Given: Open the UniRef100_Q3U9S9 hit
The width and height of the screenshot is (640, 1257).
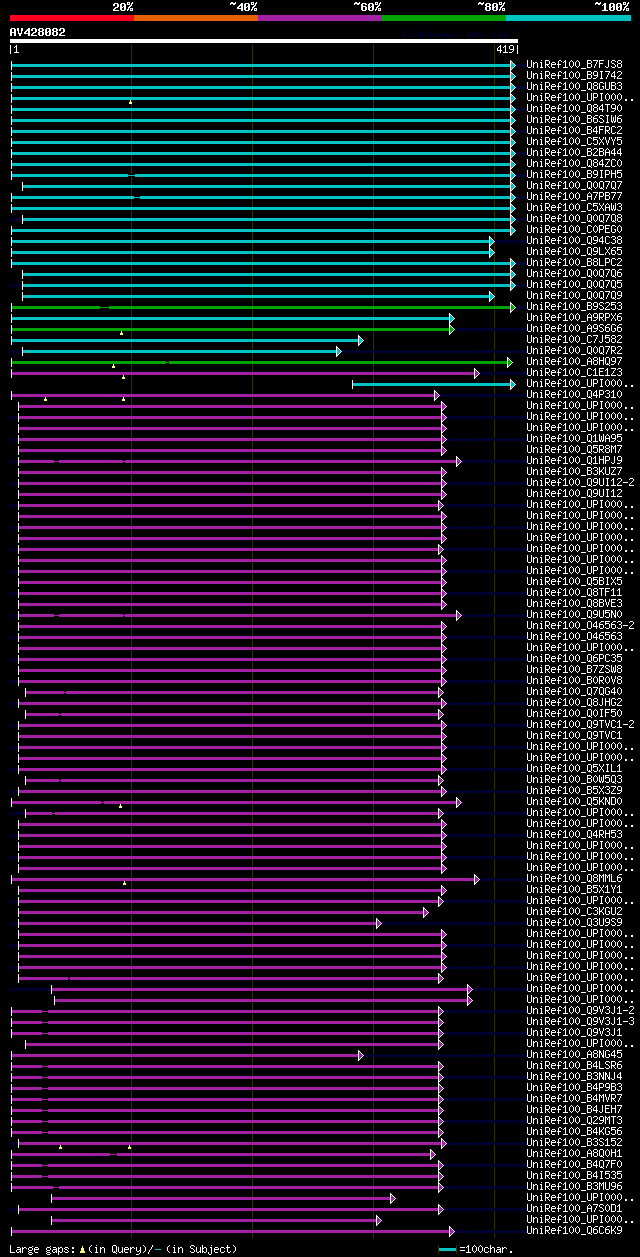Looking at the screenshot, I should coord(574,922).
